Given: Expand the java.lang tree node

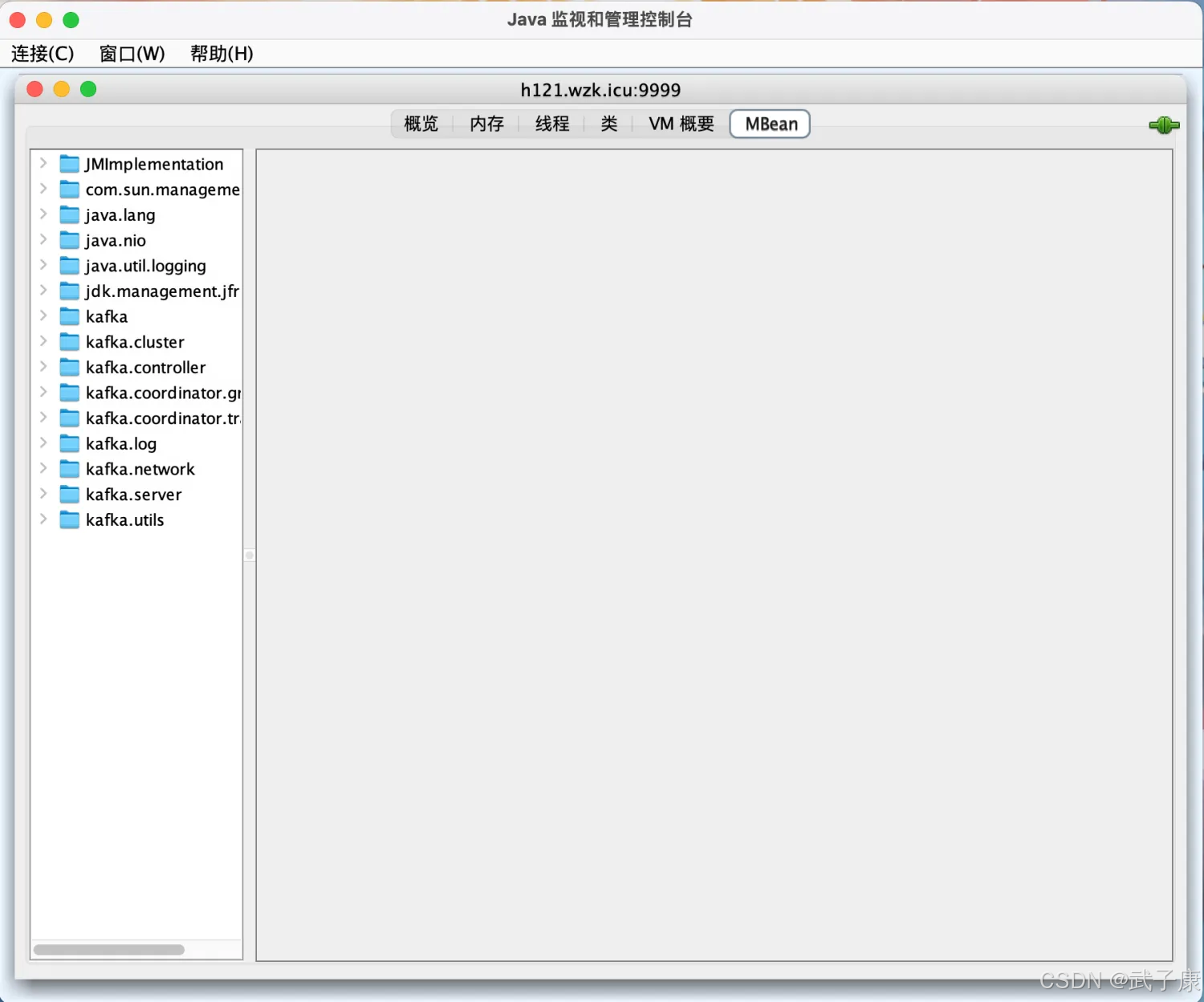Looking at the screenshot, I should coord(43,214).
